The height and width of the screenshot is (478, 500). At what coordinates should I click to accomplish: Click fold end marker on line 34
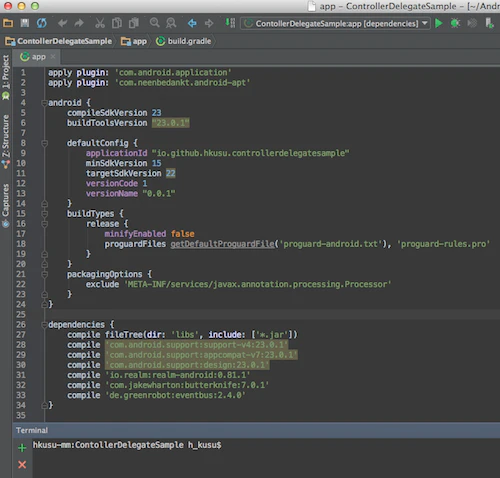point(44,405)
